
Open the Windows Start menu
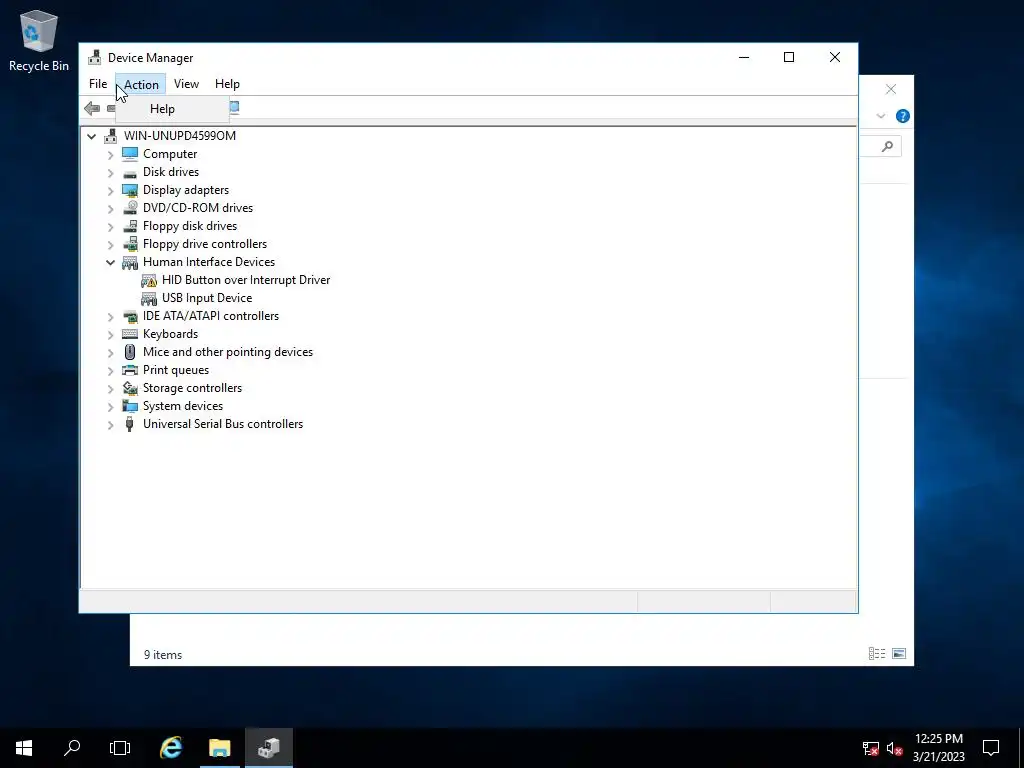click(x=24, y=748)
